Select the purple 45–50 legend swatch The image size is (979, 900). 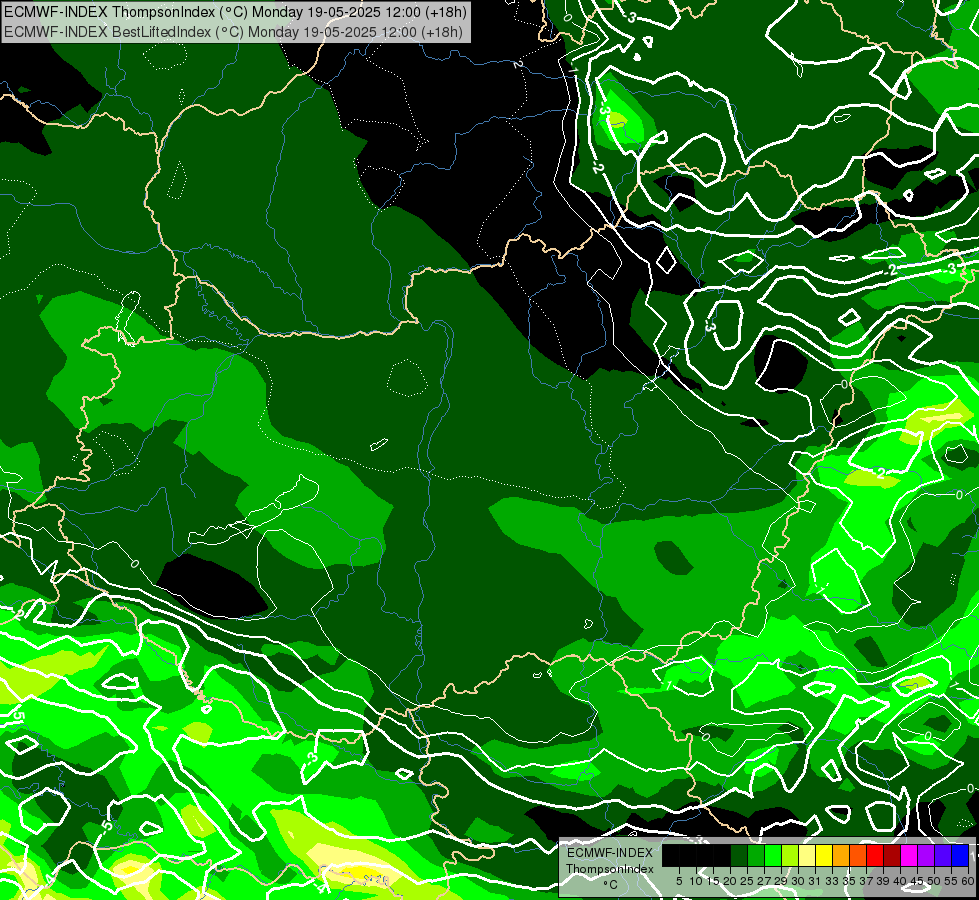926,856
